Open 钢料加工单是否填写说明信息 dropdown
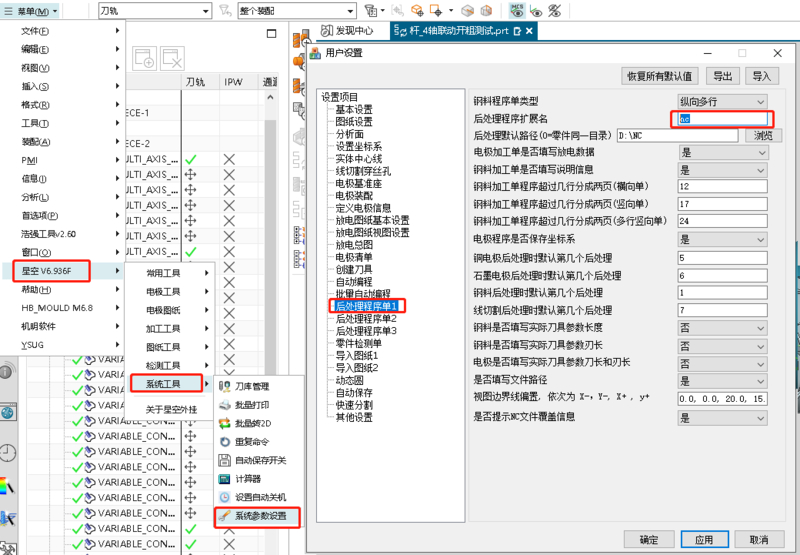This screenshot has width=800, height=555. (722, 170)
